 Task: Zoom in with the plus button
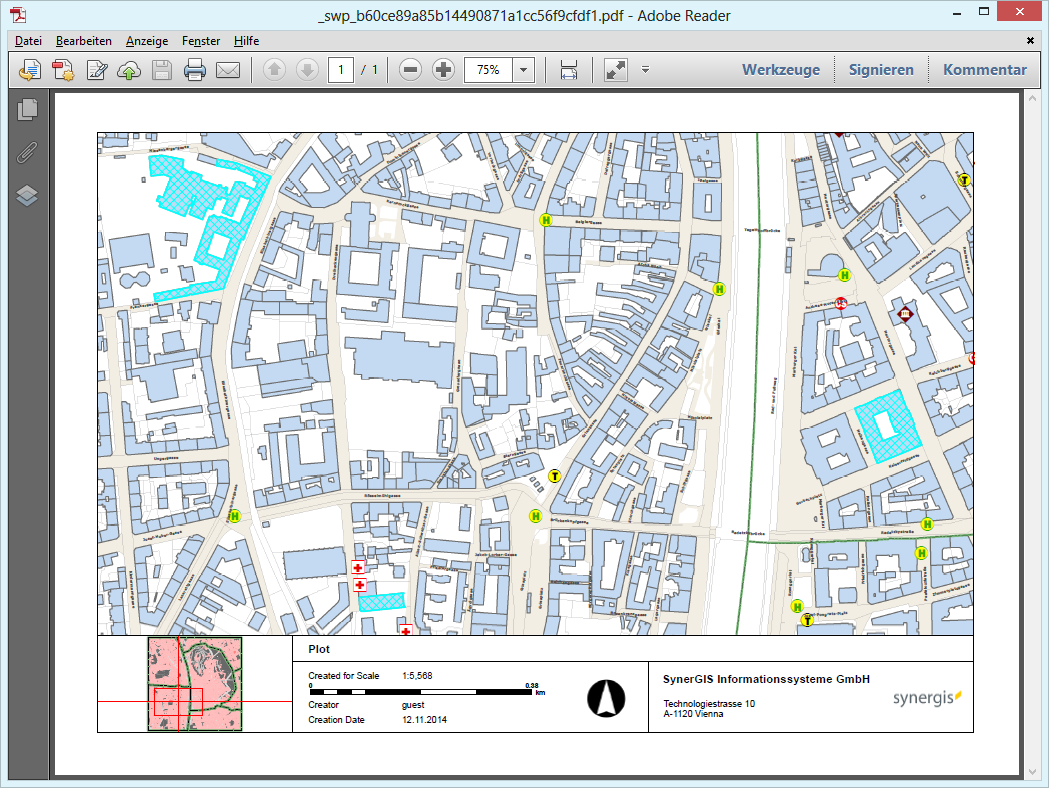(443, 70)
